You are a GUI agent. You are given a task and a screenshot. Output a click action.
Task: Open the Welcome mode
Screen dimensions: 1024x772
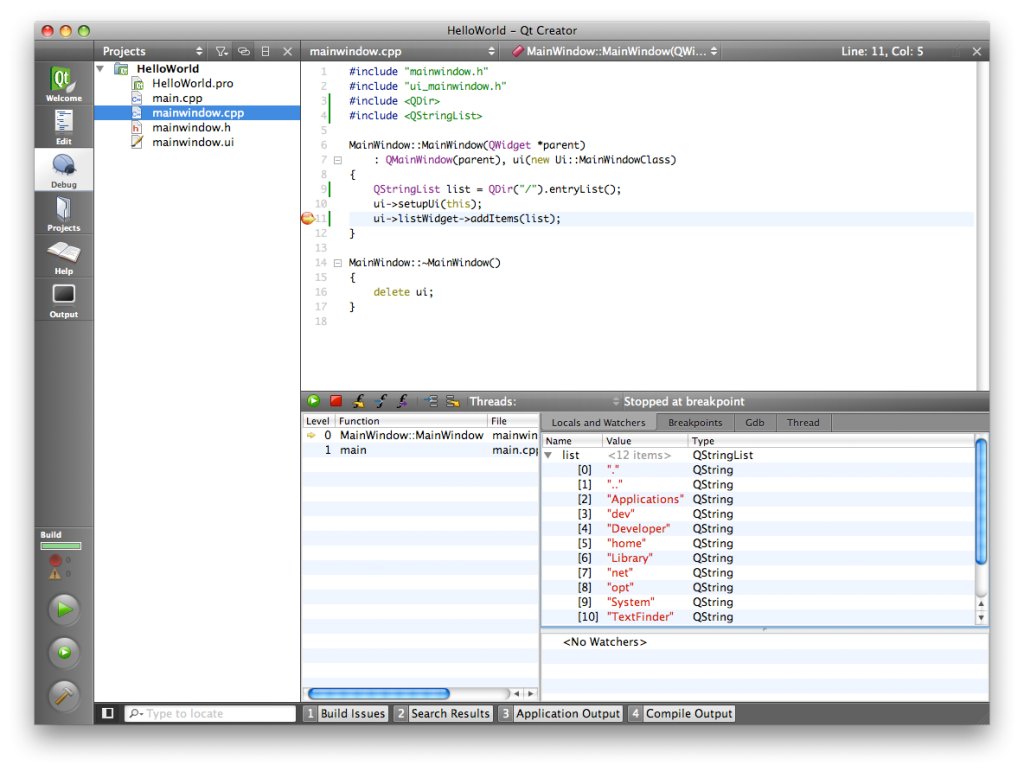click(x=63, y=84)
